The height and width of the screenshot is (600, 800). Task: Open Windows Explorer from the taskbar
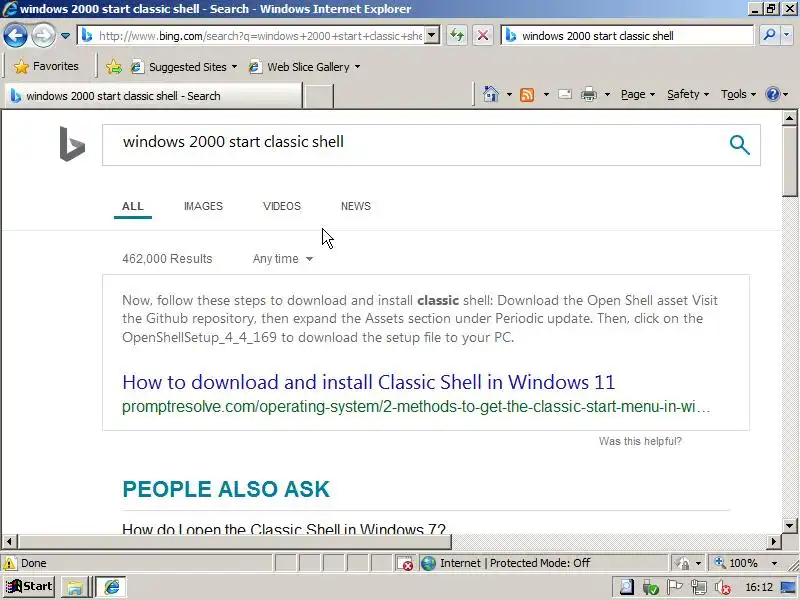(x=74, y=587)
